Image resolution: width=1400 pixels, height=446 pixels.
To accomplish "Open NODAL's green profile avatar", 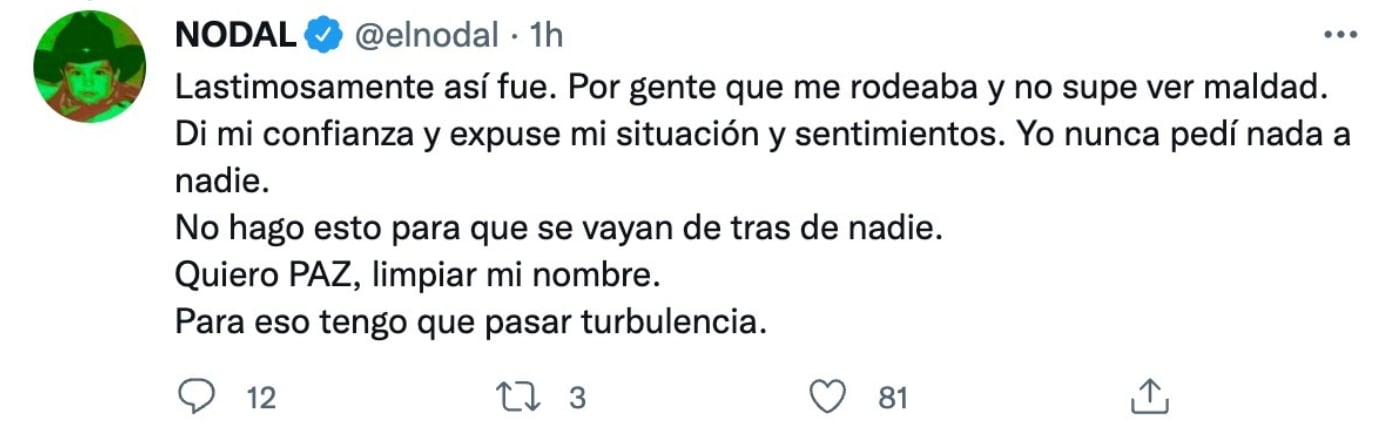I will click(x=89, y=68).
